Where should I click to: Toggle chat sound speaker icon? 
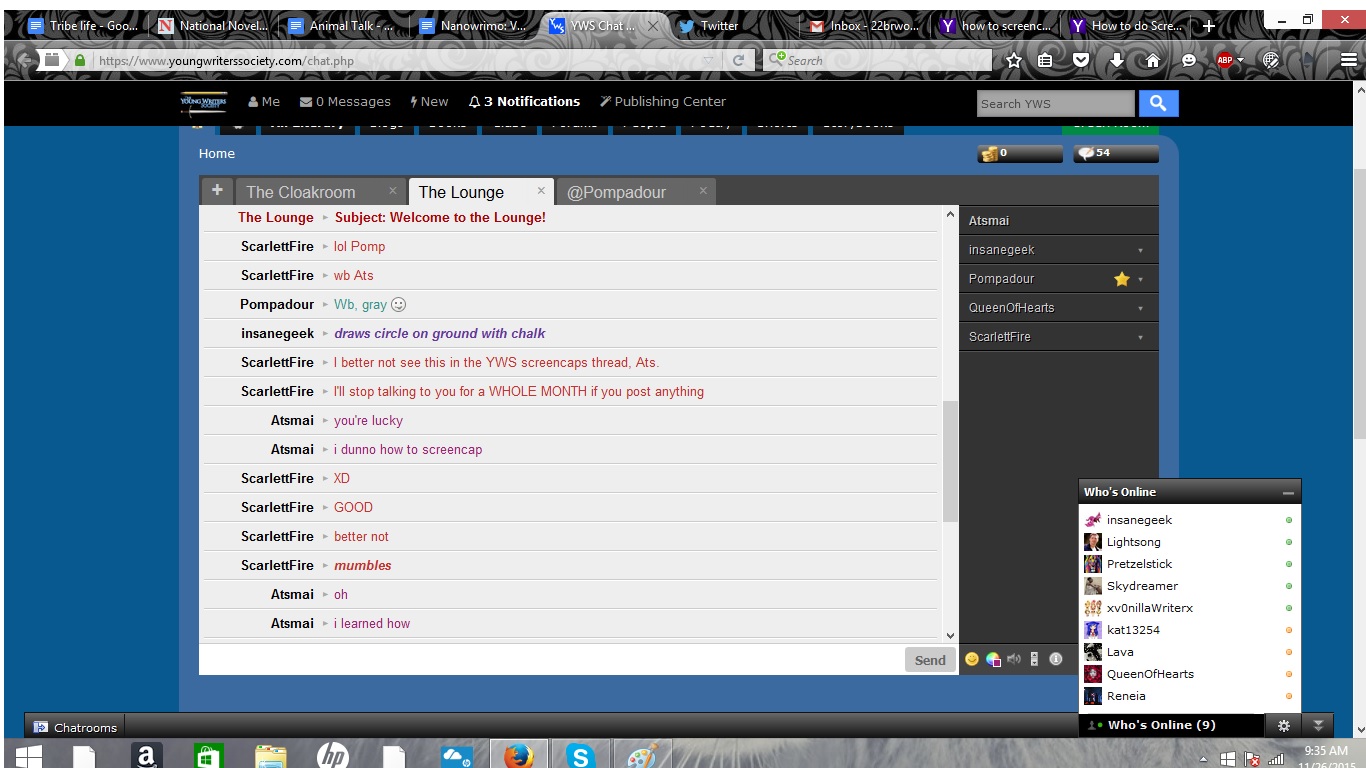[x=1014, y=659]
